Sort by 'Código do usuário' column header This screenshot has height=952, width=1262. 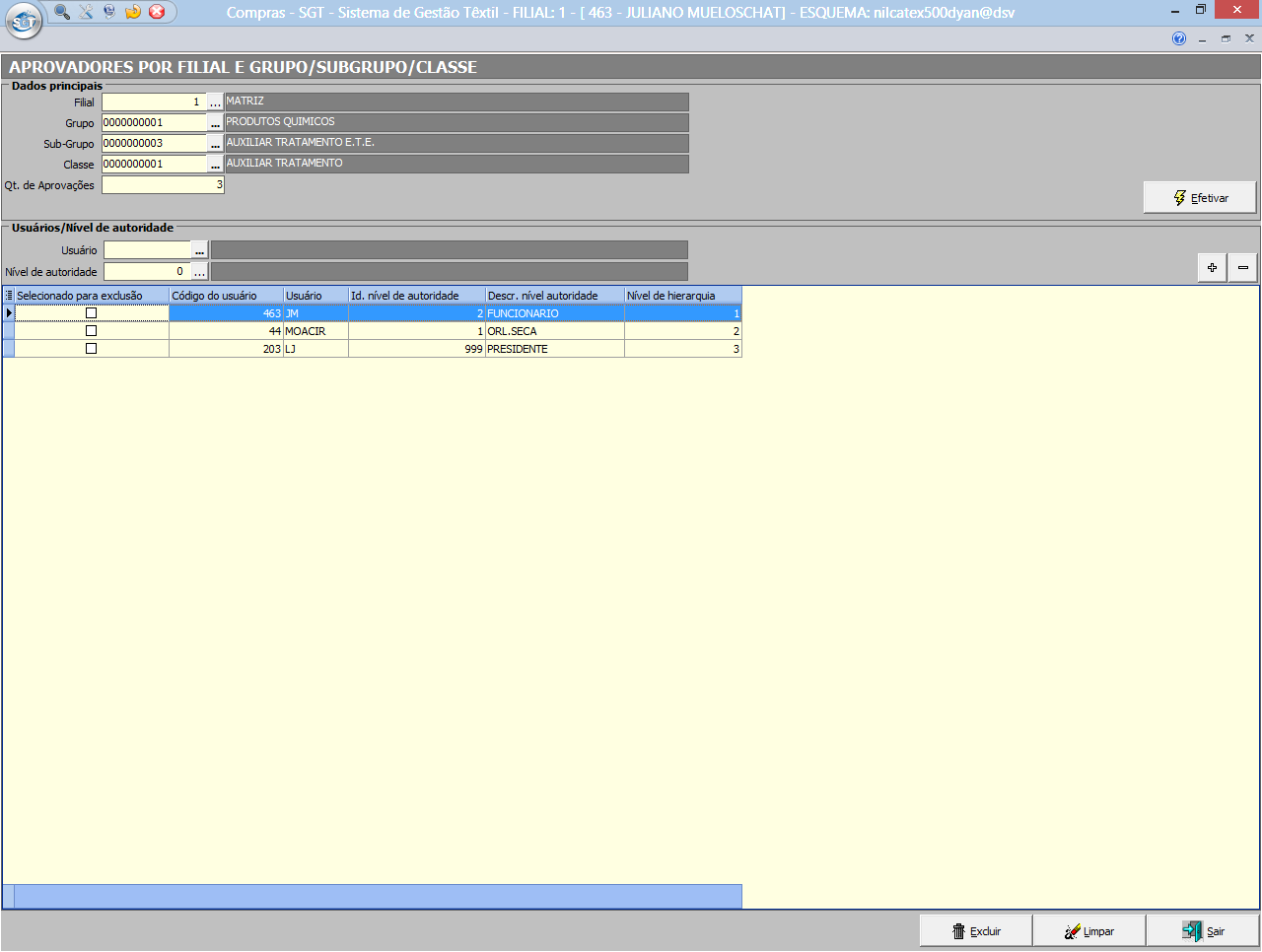(x=226, y=296)
